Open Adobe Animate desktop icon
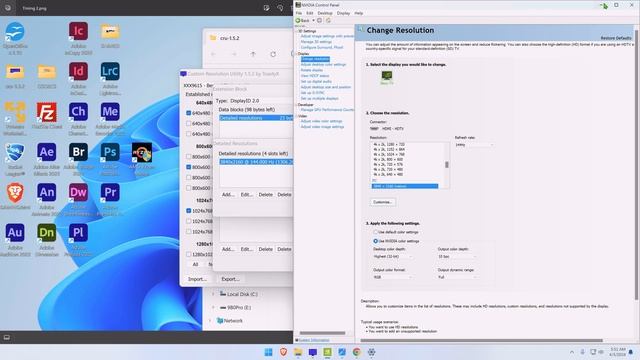Image resolution: width=640 pixels, height=360 pixels. click(47, 199)
